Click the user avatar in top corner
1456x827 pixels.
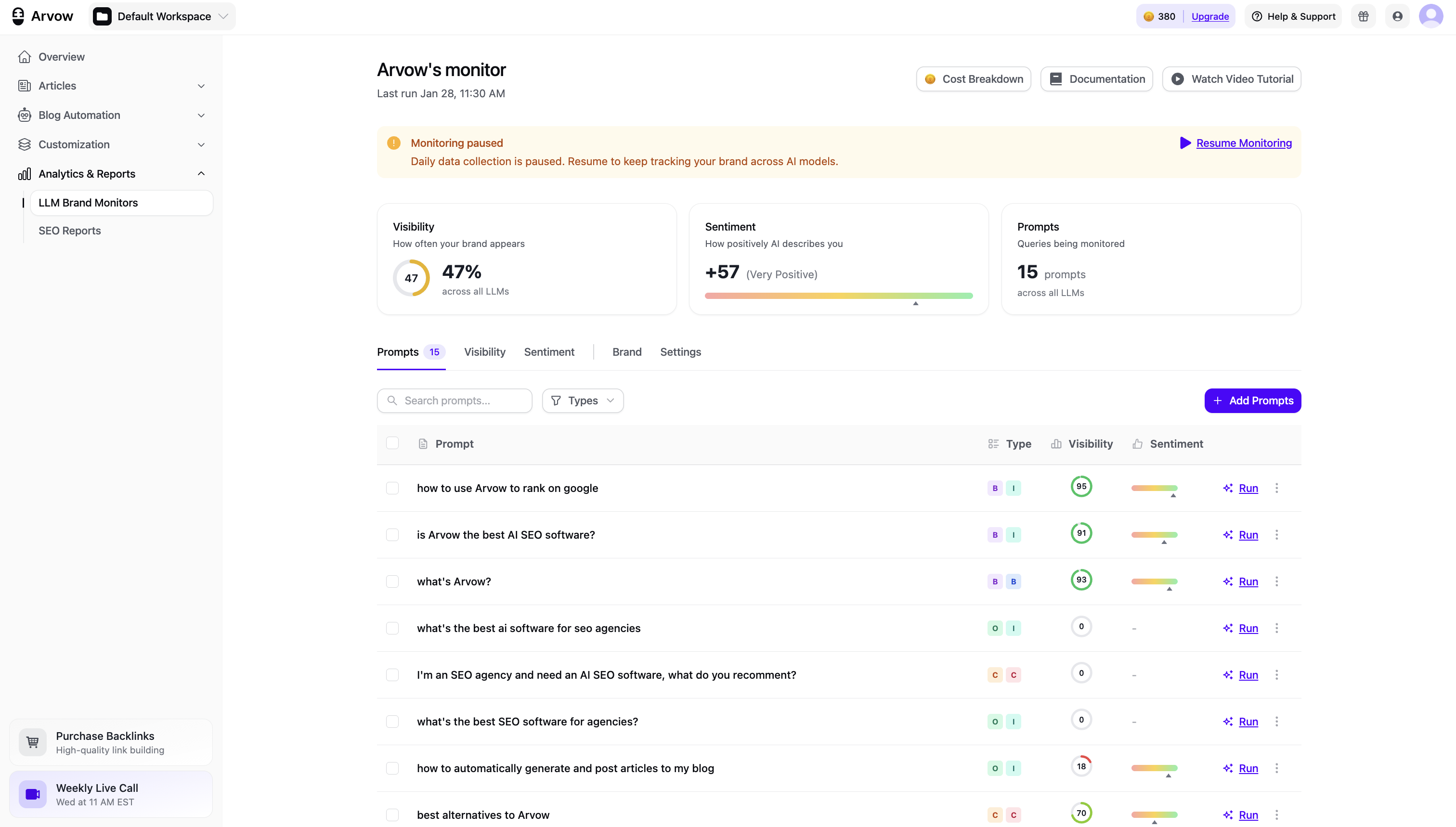point(1430,16)
